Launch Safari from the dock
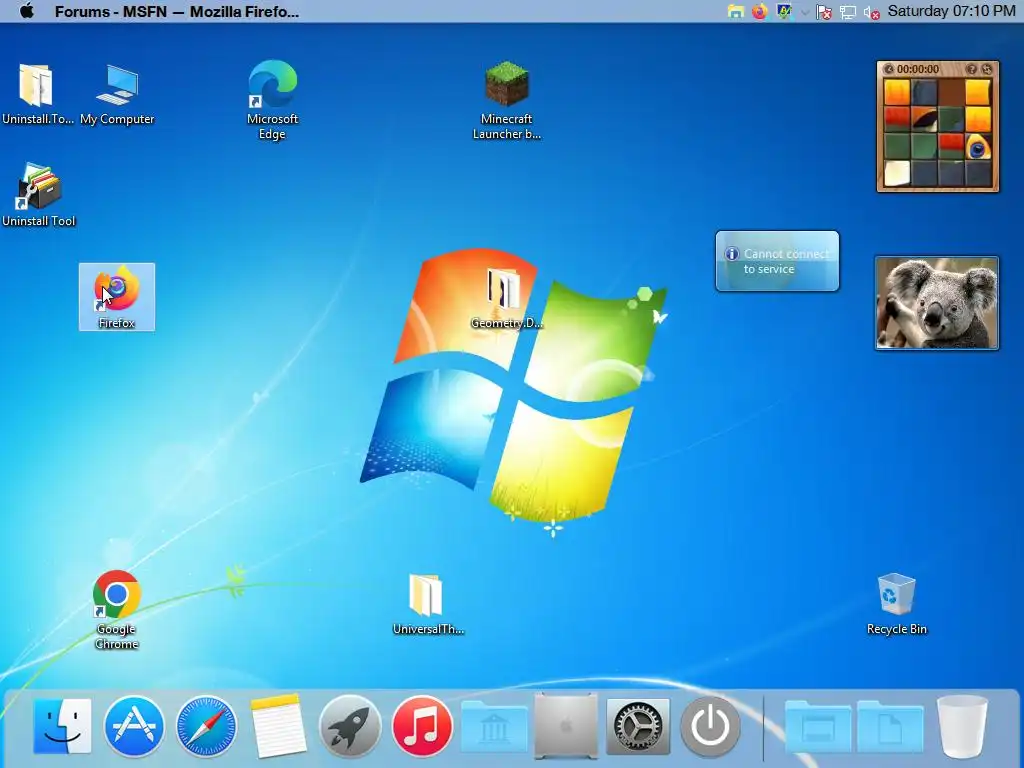Viewport: 1024px width, 768px height. (206, 726)
